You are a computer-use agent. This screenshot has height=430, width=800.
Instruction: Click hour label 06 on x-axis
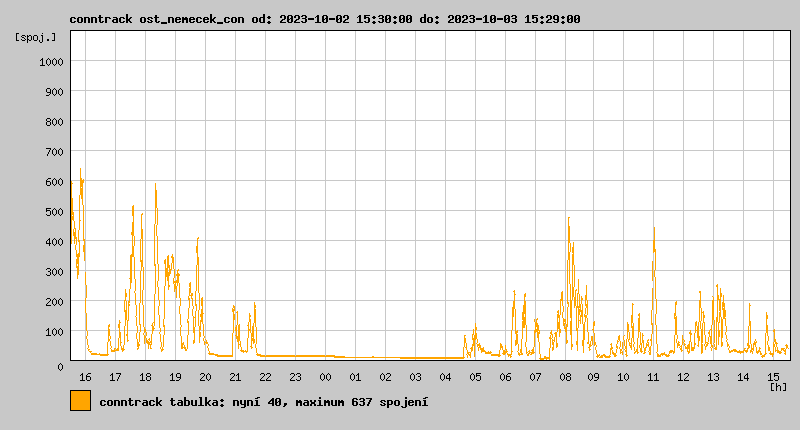pyautogui.click(x=505, y=377)
